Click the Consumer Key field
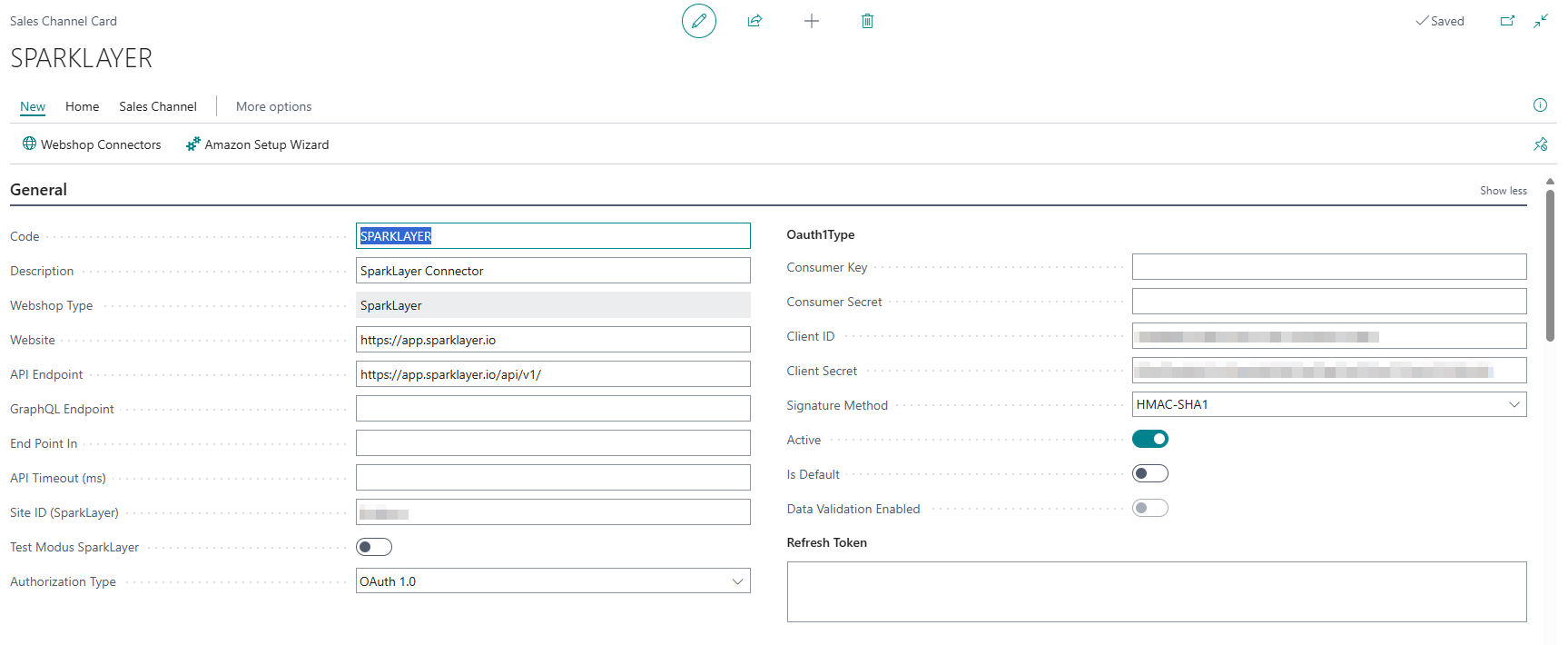 coord(1329,267)
